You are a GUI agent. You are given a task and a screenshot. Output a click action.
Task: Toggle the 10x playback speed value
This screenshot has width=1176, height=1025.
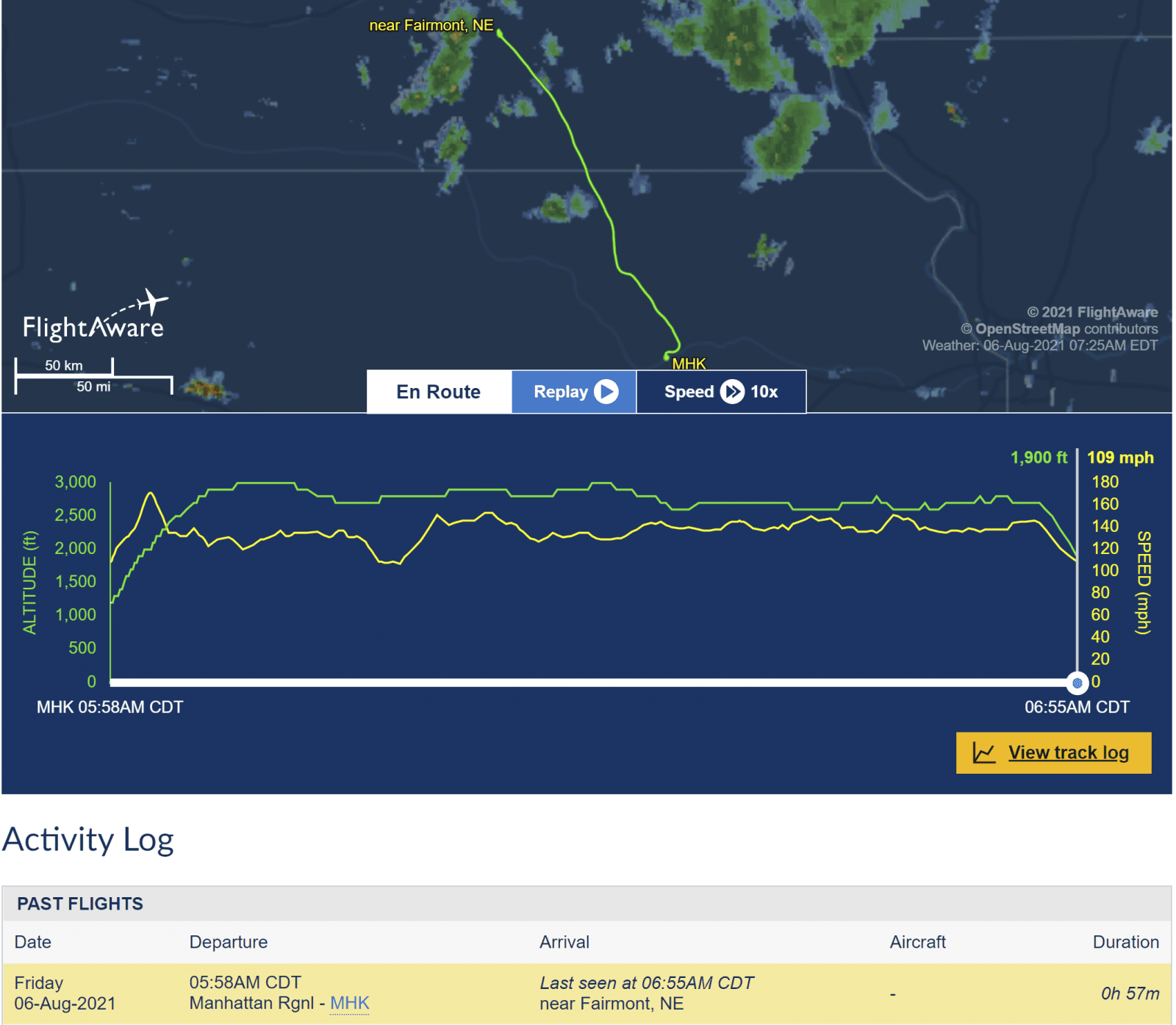click(x=764, y=392)
